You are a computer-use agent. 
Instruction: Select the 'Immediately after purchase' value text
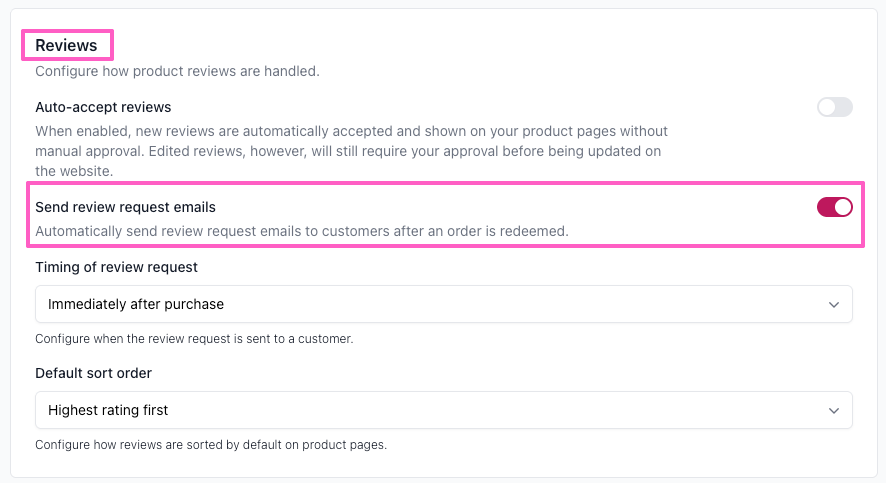(x=136, y=304)
